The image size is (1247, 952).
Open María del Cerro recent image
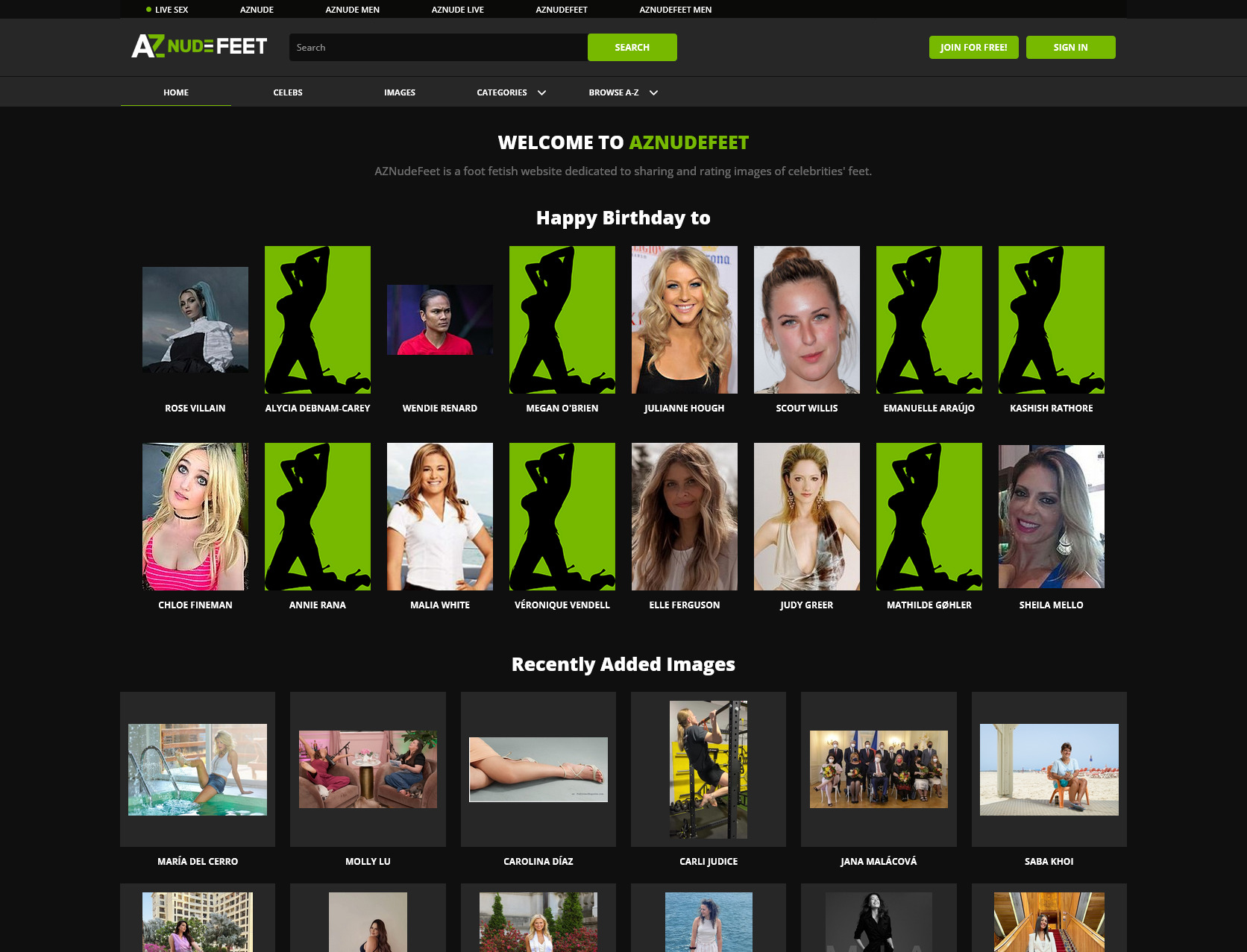(198, 769)
